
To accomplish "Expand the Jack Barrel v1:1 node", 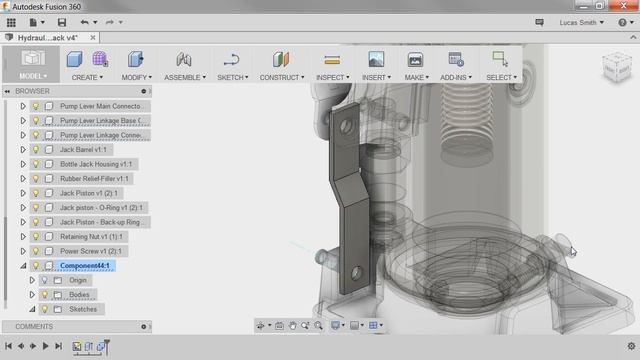I will [x=23, y=150].
